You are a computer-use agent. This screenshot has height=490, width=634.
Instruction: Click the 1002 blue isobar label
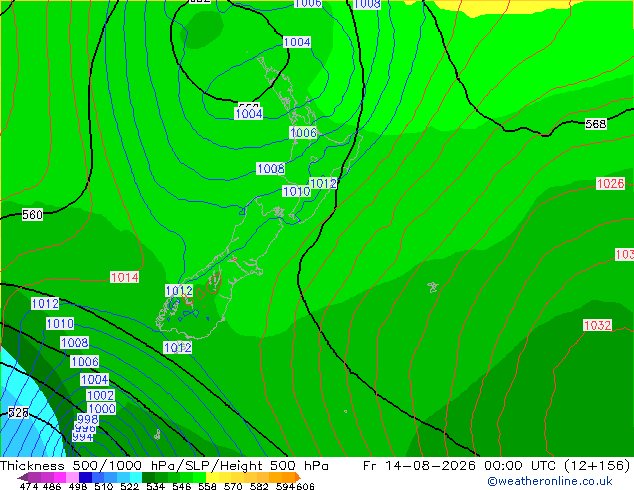100,395
